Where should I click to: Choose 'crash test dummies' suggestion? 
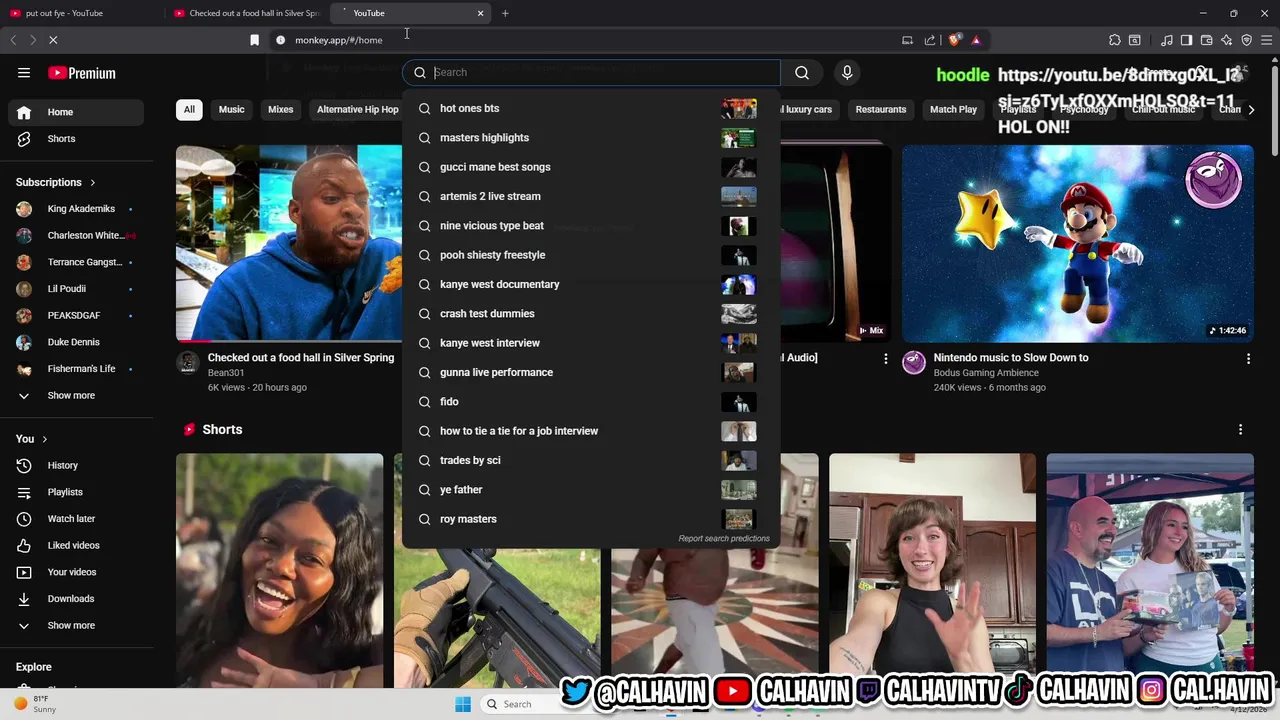pyautogui.click(x=590, y=314)
